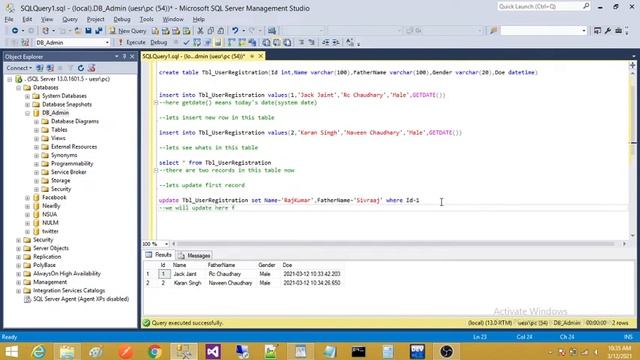Open Google Chrome from the taskbar
640x360 pixels.
coord(154,351)
